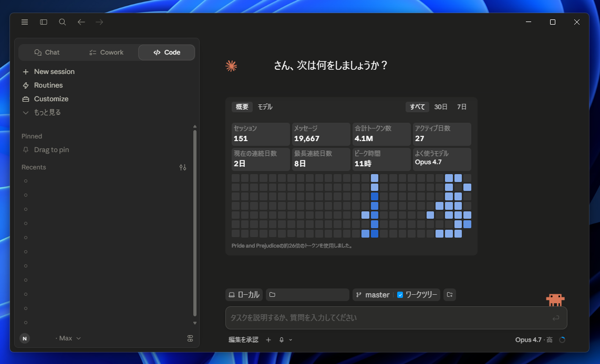Image resolution: width=600 pixels, height=364 pixels.
Task: Go forward with the right arrow
Action: pyautogui.click(x=99, y=22)
